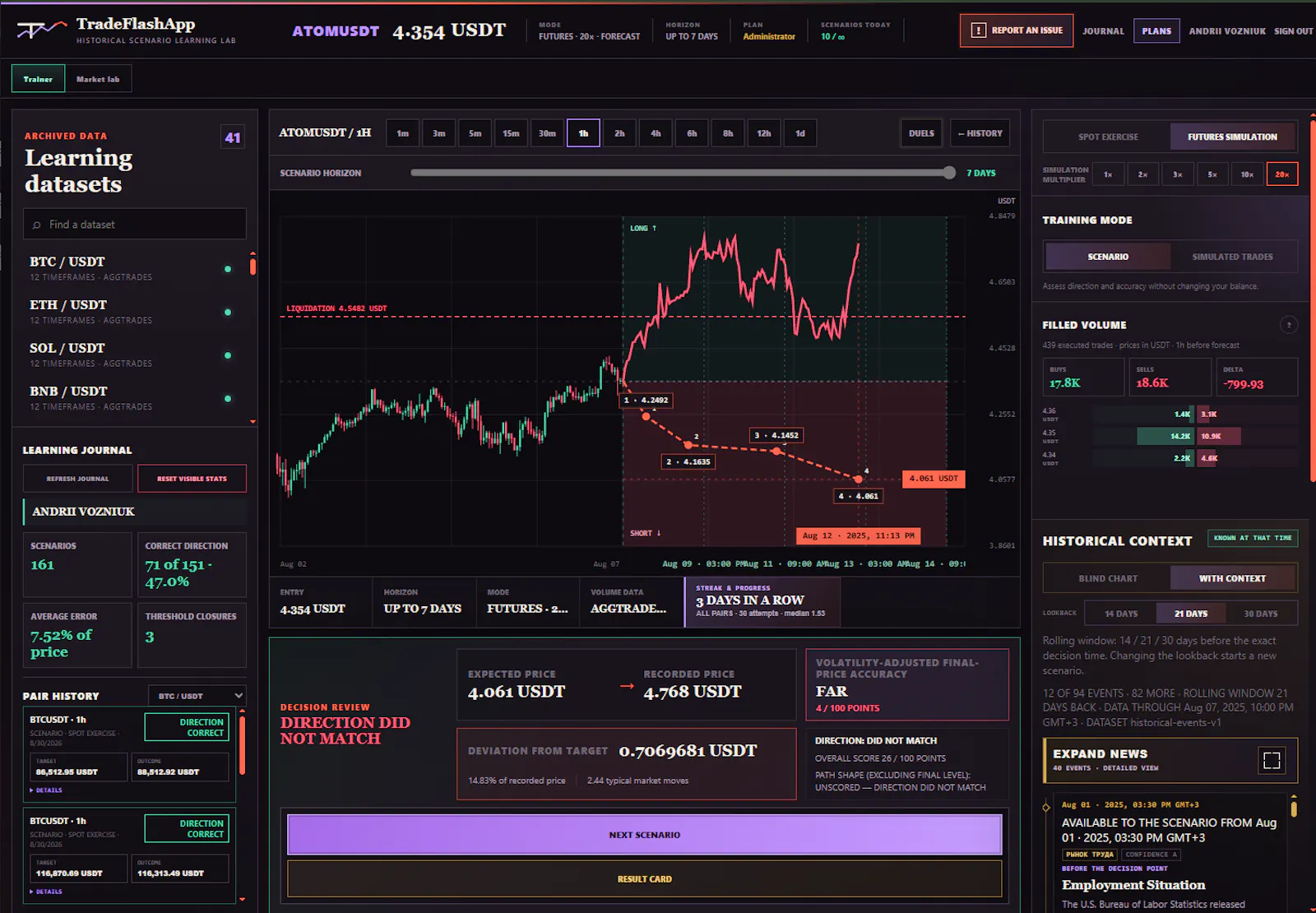Viewport: 1316px width, 913px height.
Task: Click the scenario horizon slider handle
Action: (x=949, y=173)
